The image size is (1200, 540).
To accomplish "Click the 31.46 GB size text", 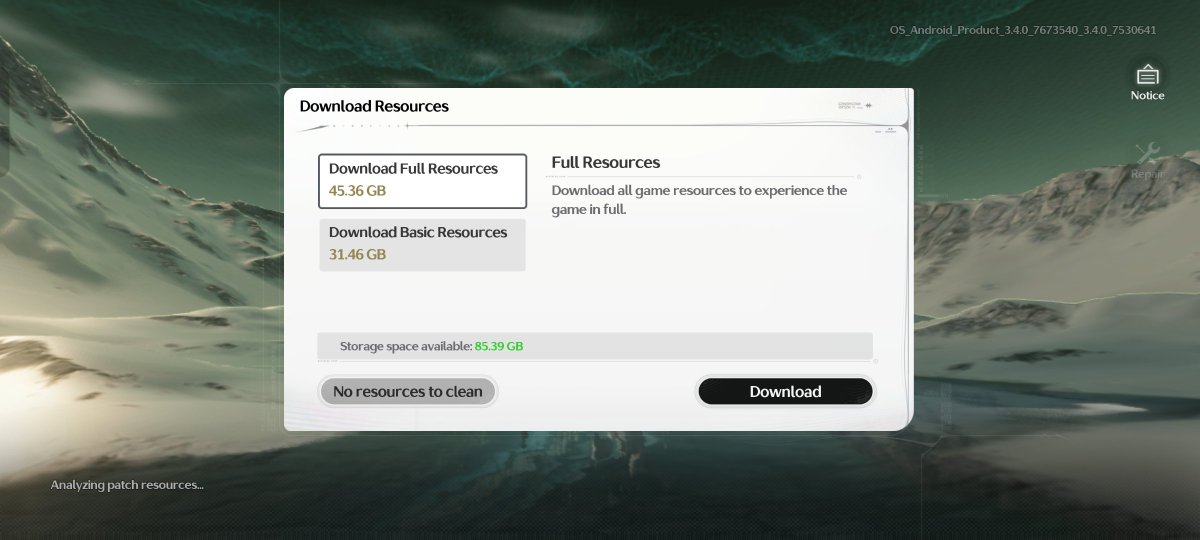I will (x=357, y=254).
